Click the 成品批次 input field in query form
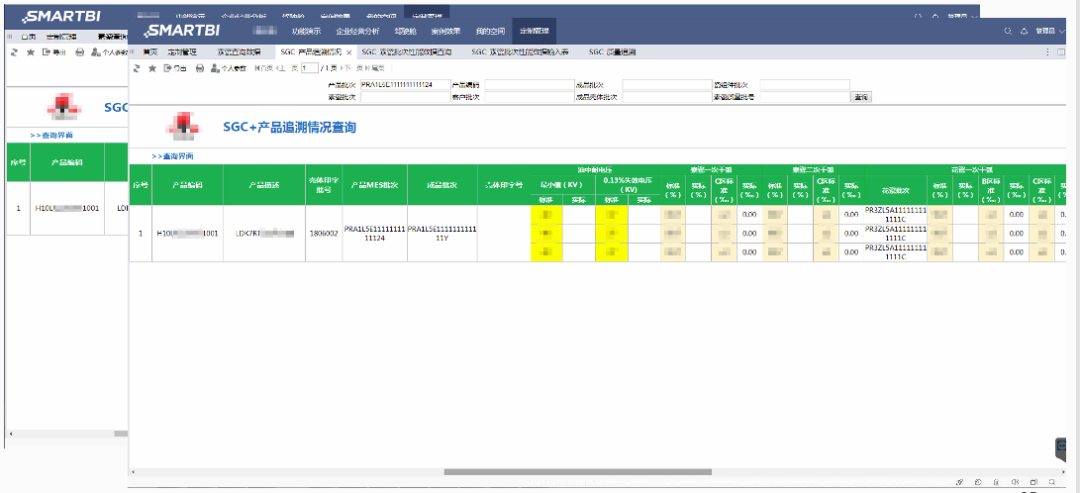The height and width of the screenshot is (493, 1080). (x=667, y=85)
